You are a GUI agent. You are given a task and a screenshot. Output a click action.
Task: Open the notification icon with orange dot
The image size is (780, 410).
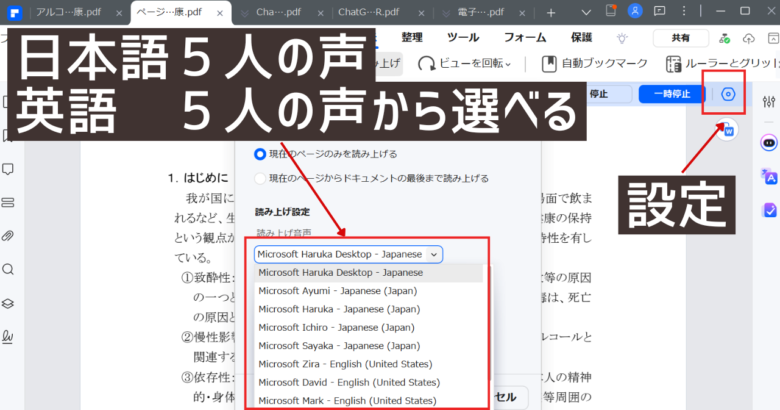(x=611, y=11)
